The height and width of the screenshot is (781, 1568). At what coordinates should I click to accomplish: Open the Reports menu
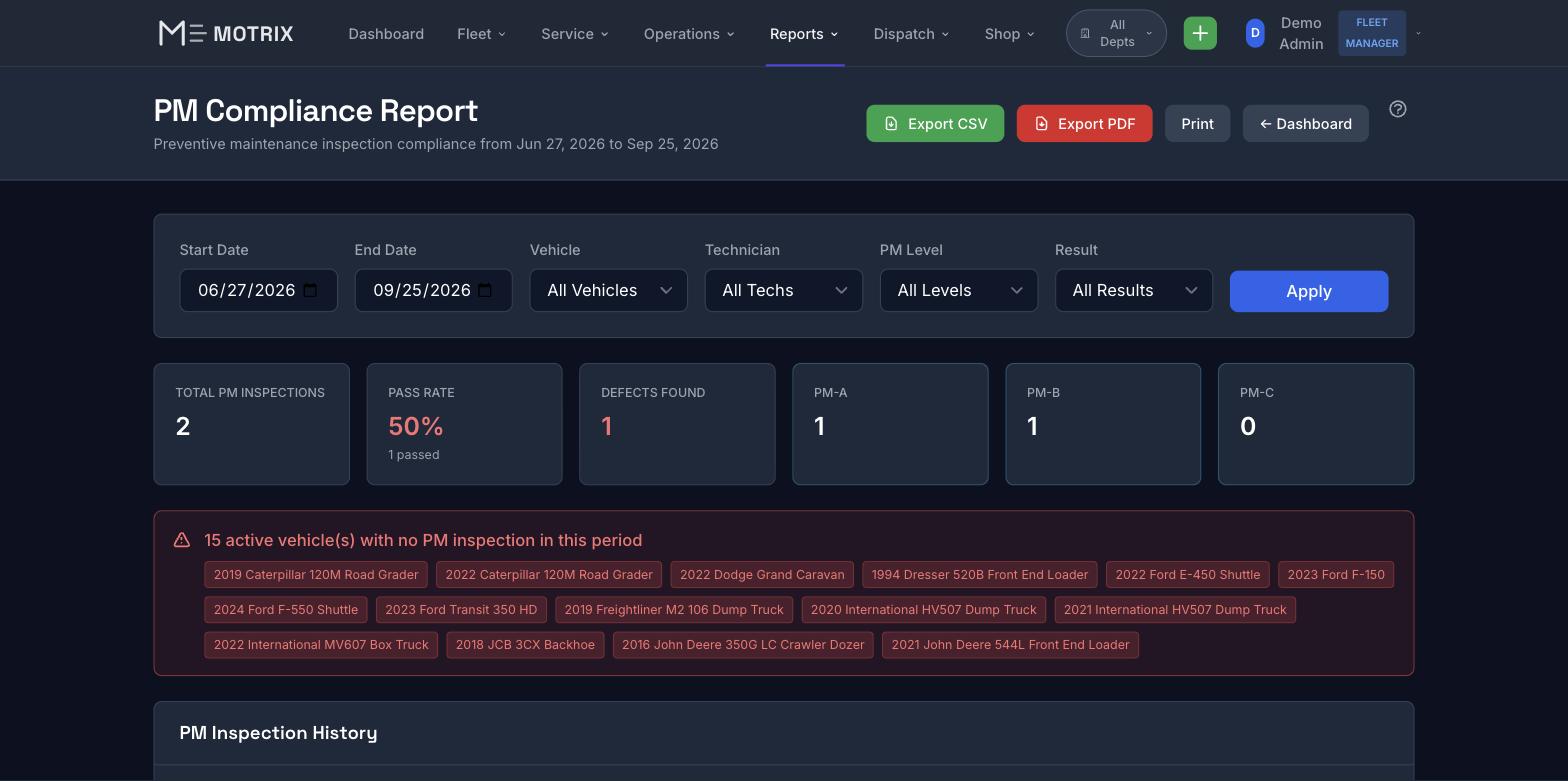804,33
